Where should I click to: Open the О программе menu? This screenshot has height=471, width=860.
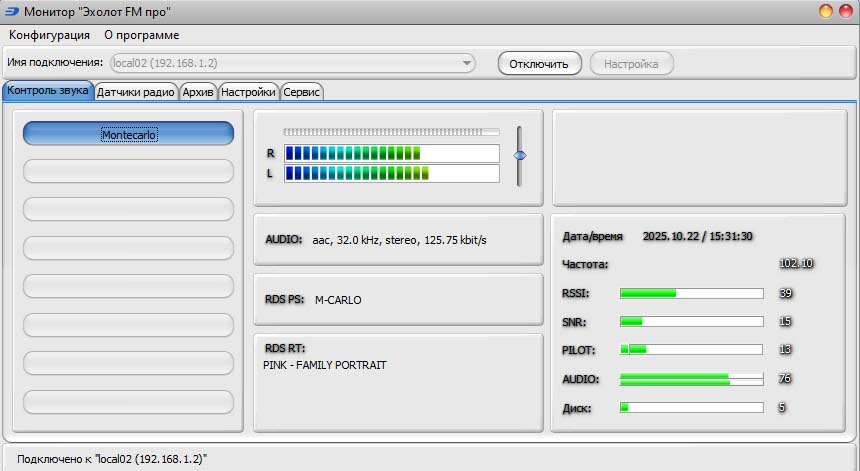point(142,35)
